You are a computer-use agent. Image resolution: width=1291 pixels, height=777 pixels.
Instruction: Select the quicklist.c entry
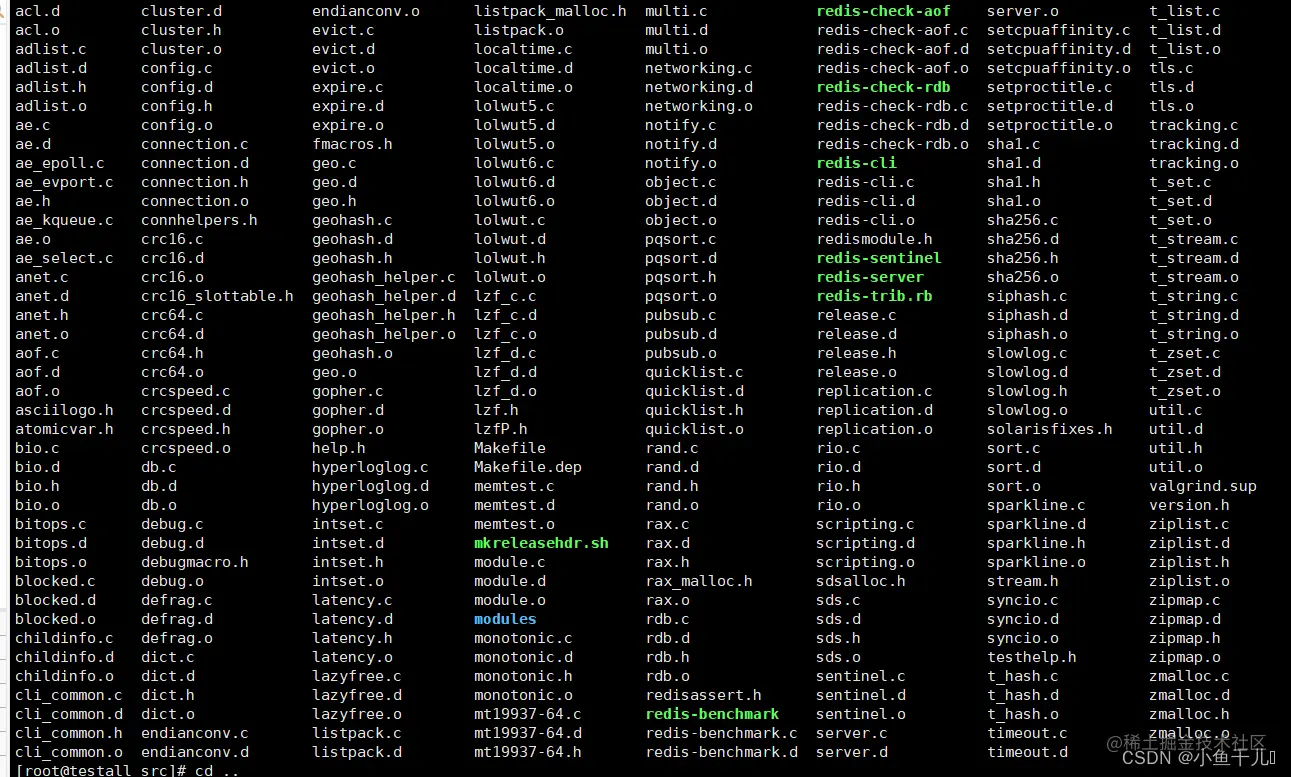694,372
